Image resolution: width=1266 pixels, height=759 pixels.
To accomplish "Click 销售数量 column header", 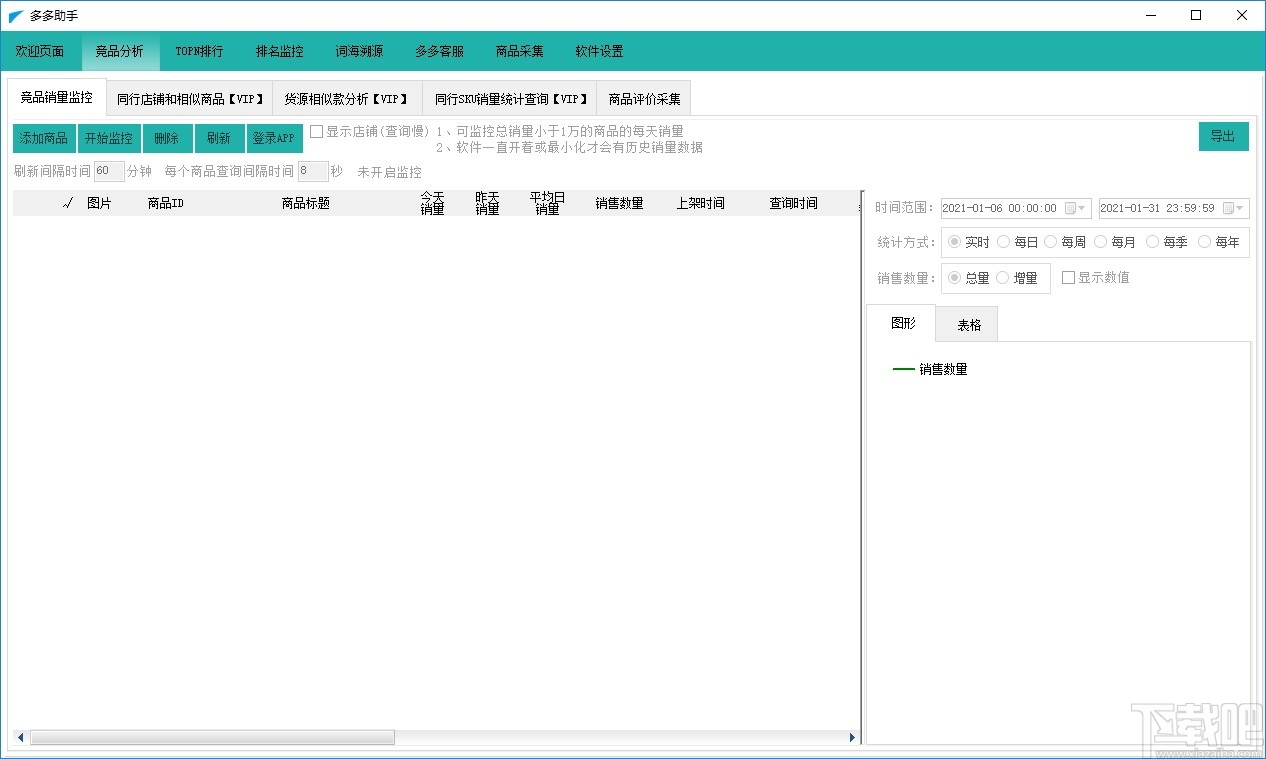I will pos(619,203).
